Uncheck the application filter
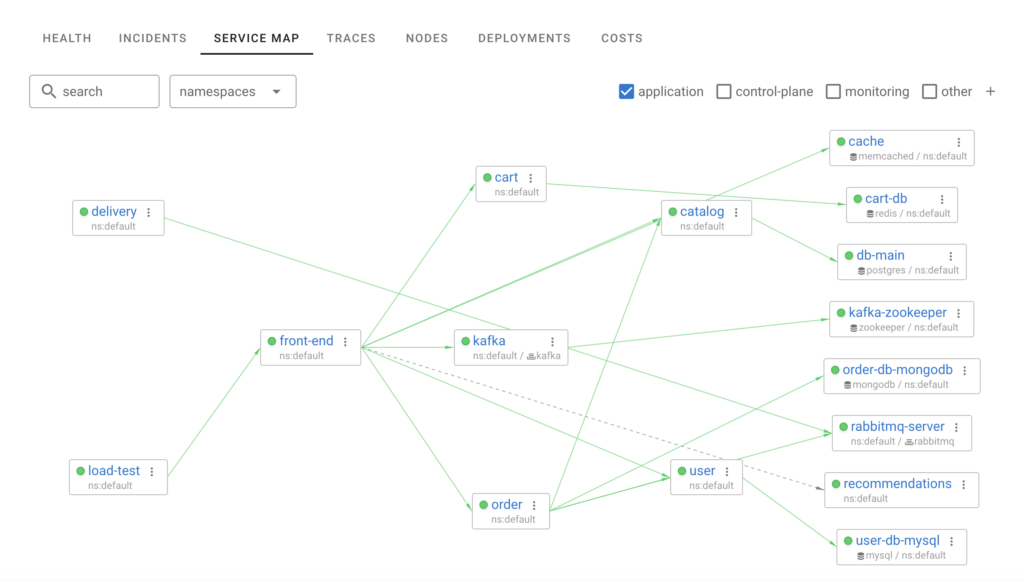 (626, 91)
